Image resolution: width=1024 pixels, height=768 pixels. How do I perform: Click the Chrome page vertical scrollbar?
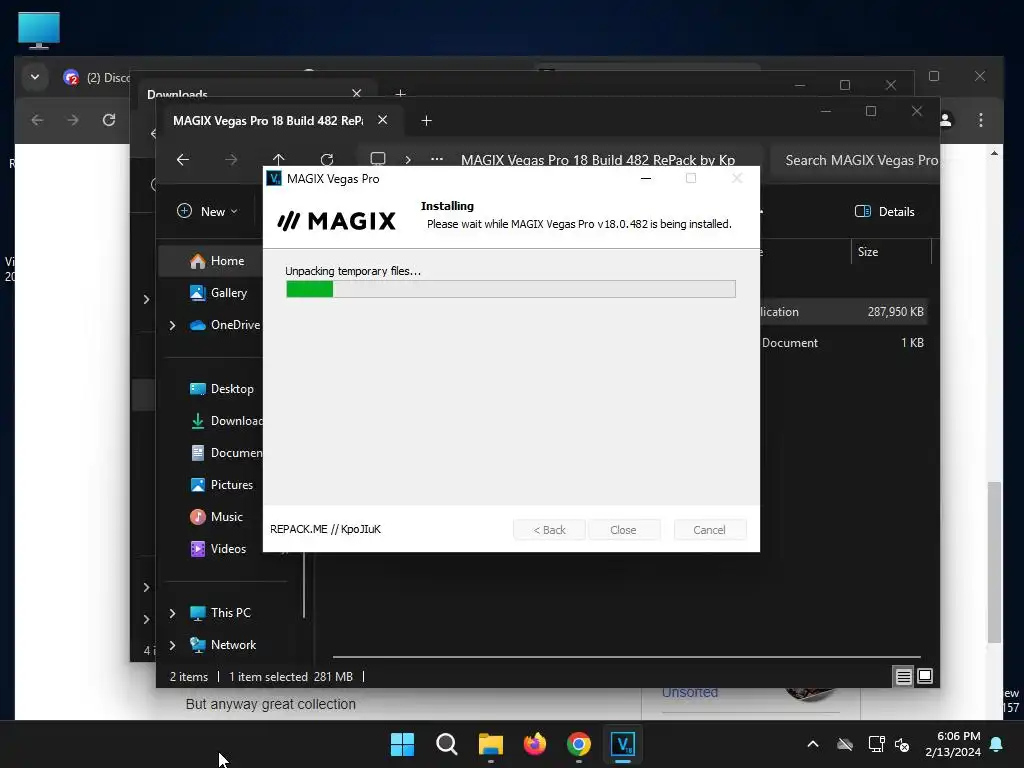[x=995, y=562]
